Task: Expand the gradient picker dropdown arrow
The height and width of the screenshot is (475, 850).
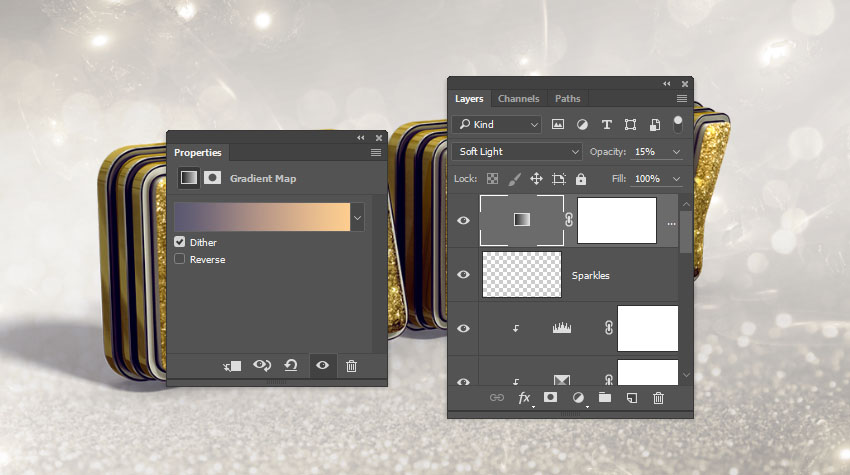Action: tap(358, 217)
